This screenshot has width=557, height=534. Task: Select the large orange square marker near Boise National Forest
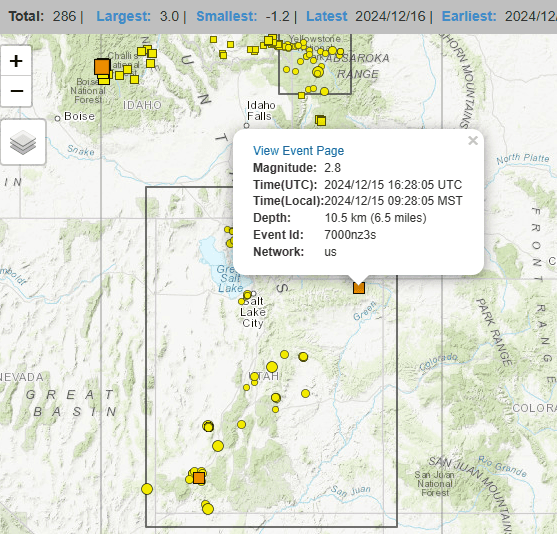click(102, 67)
